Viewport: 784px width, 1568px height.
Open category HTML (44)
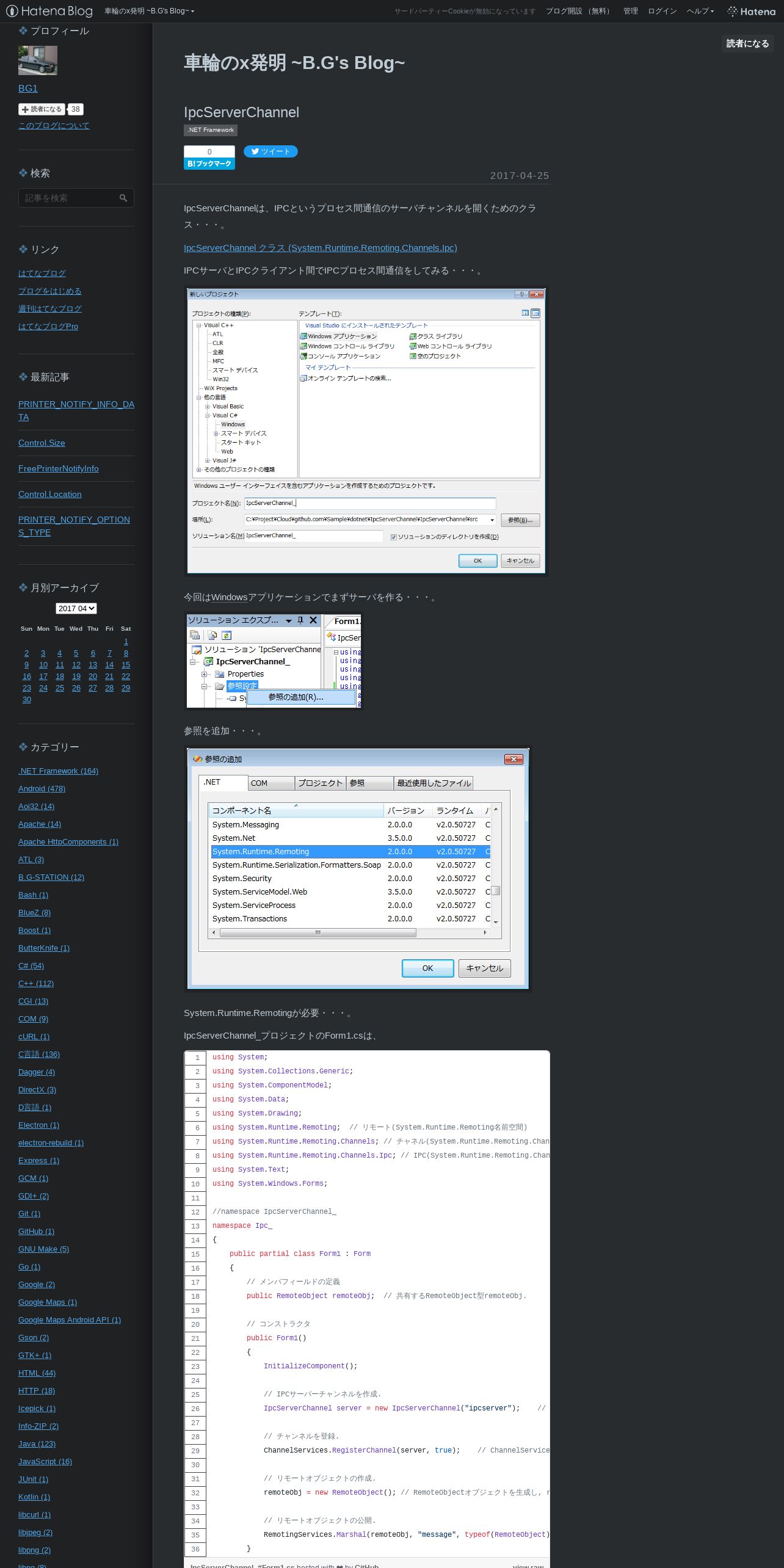37,1373
